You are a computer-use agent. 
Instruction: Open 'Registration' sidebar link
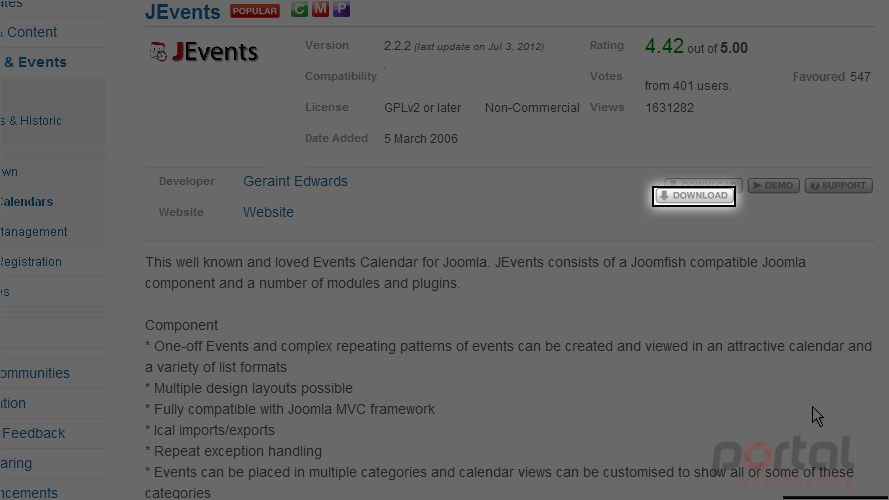tap(31, 262)
